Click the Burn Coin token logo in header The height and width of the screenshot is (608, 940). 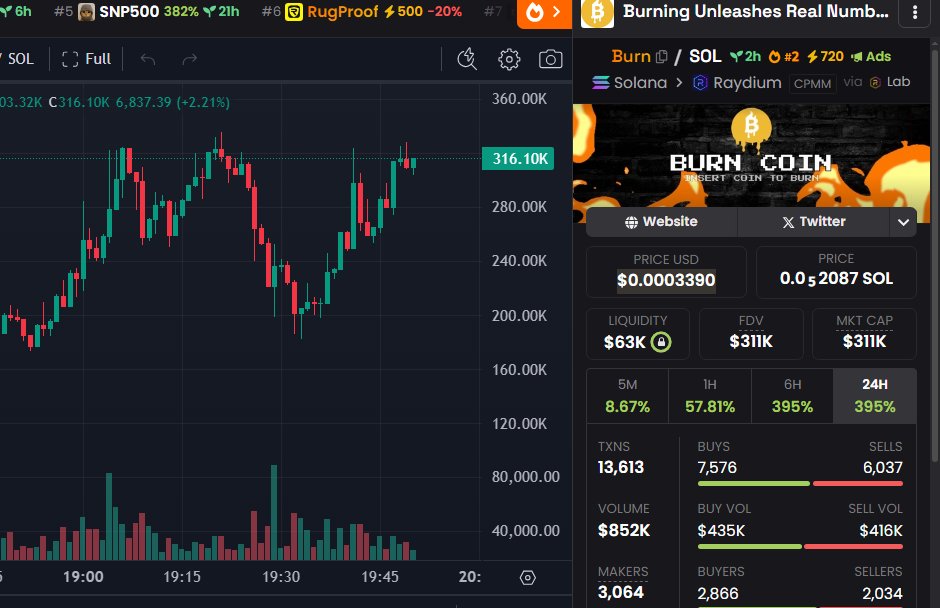click(597, 13)
